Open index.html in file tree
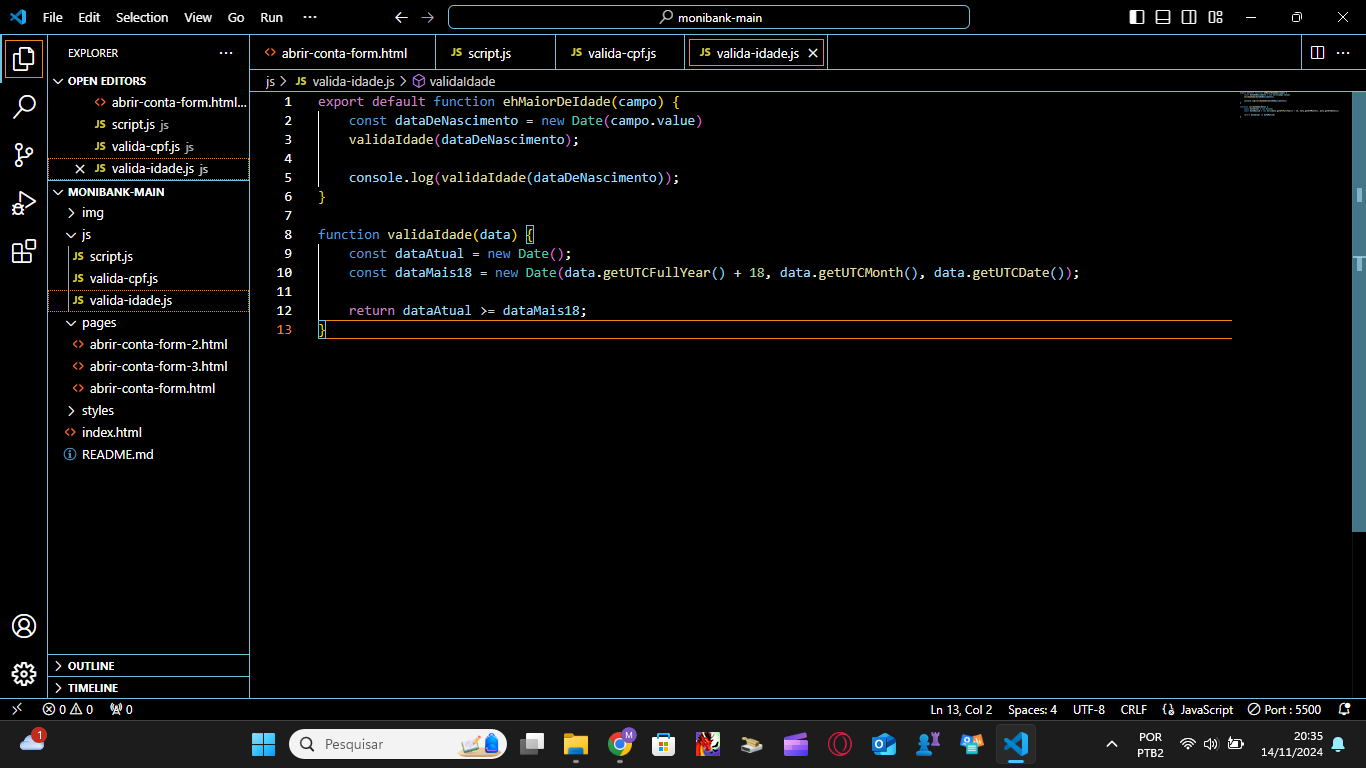This screenshot has width=1366, height=768. pos(149,433)
